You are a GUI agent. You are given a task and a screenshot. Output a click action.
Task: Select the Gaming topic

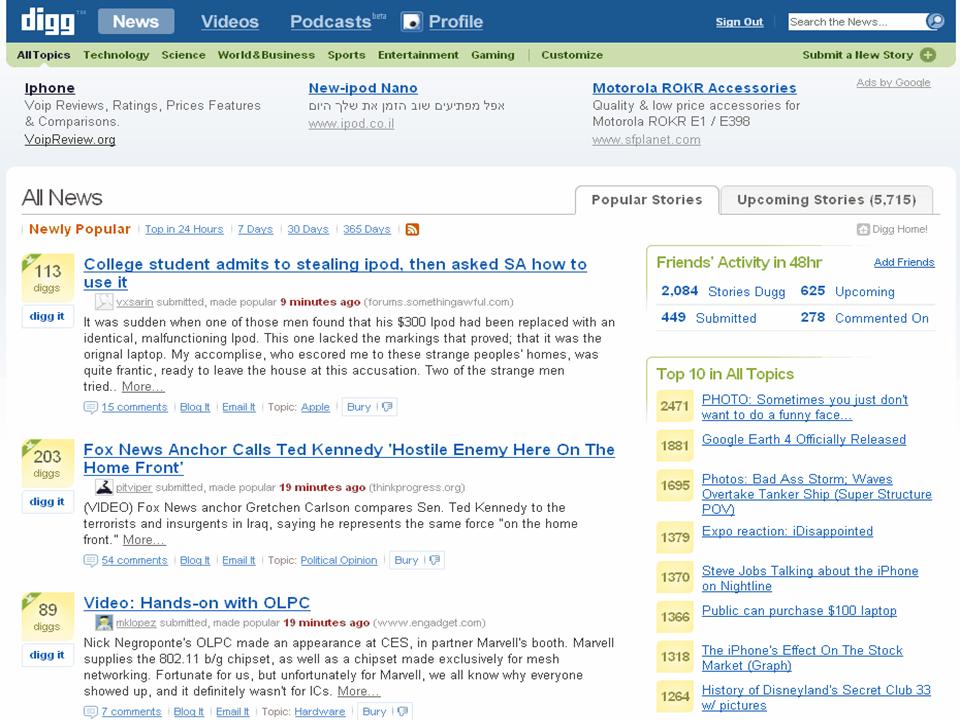coord(493,55)
